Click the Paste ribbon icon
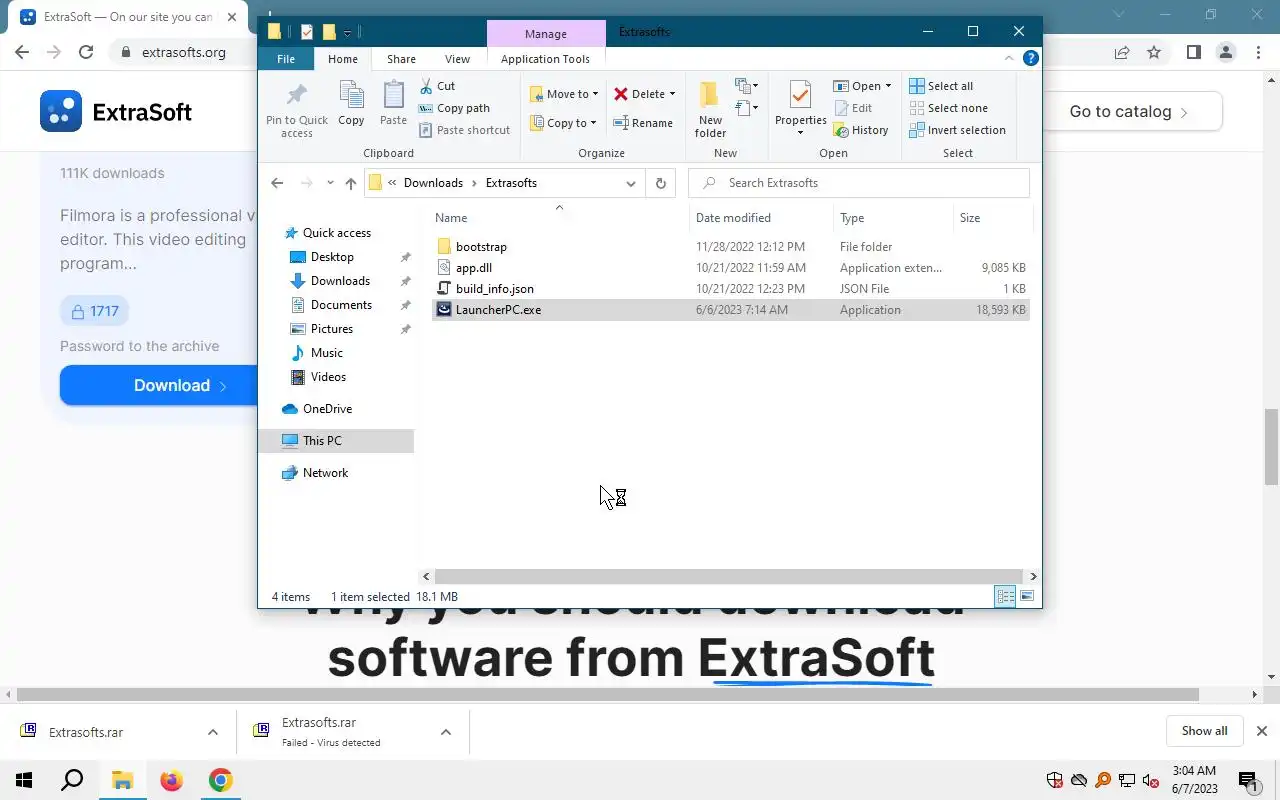Image resolution: width=1280 pixels, height=800 pixels. 393,104
